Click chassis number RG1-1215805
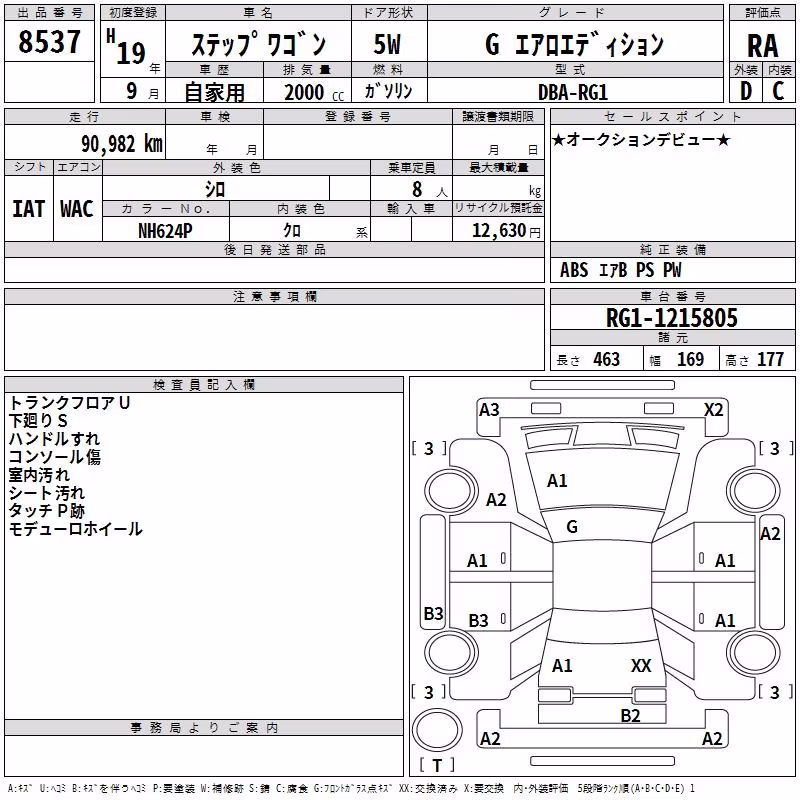 coord(672,318)
